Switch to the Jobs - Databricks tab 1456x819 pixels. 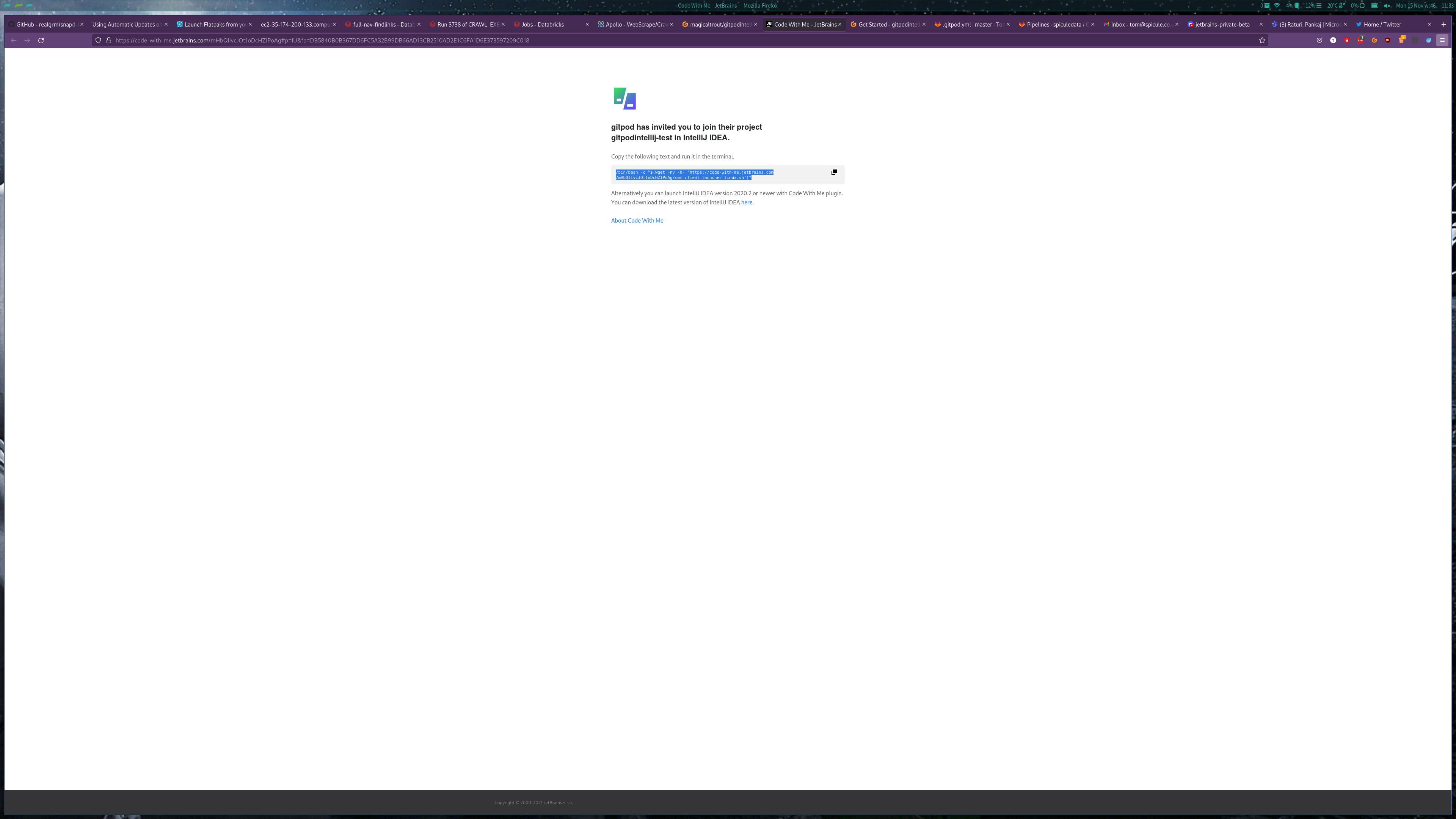point(541,24)
